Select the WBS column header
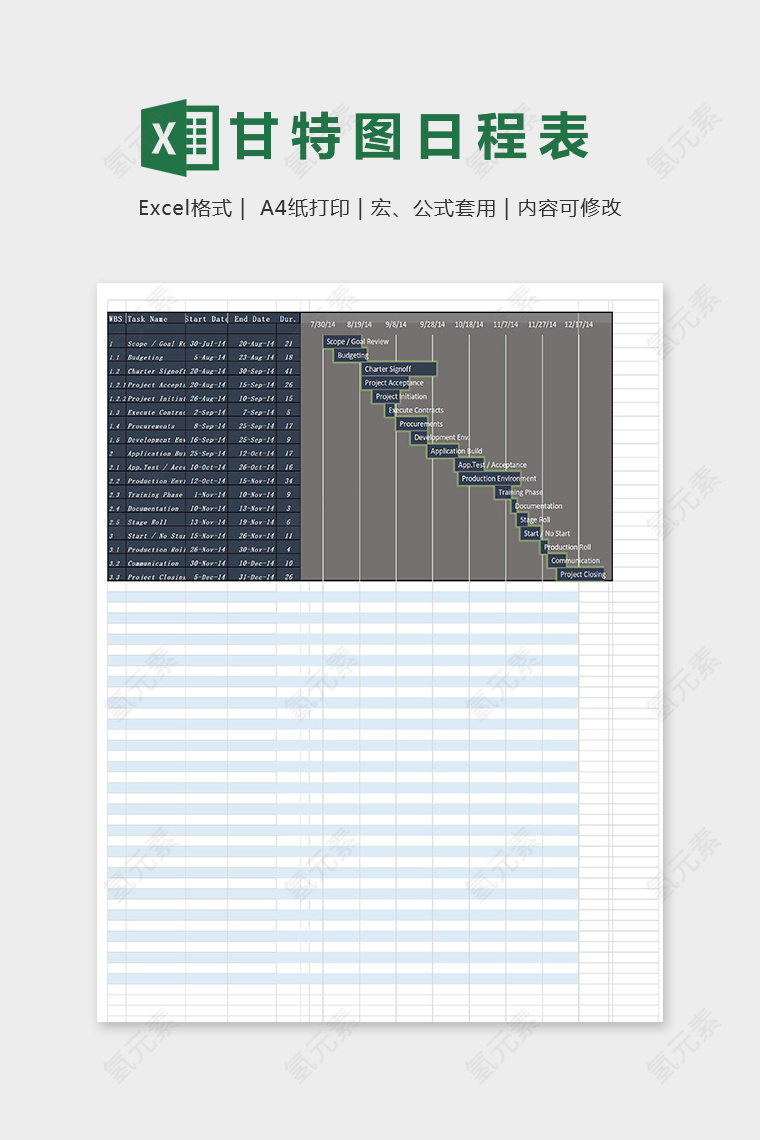Viewport: 760px width, 1140px height. point(116,319)
